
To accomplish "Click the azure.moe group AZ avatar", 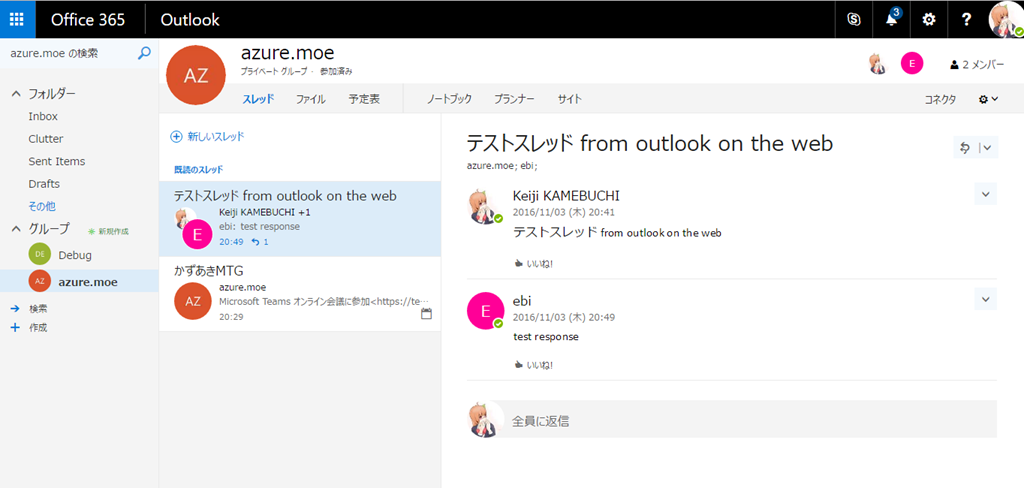I will pyautogui.click(x=196, y=75).
